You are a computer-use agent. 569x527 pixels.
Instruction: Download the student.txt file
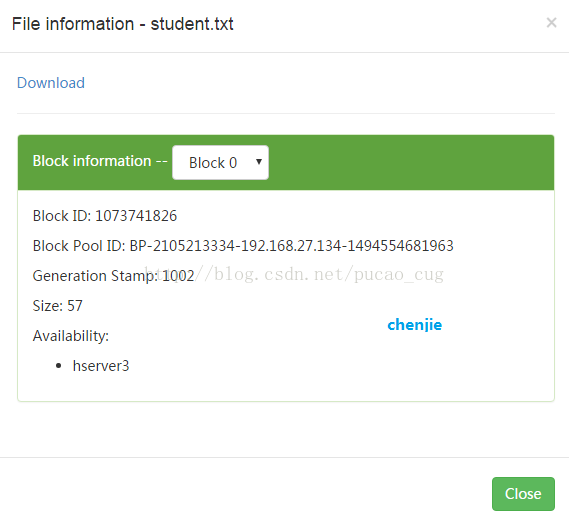click(51, 83)
